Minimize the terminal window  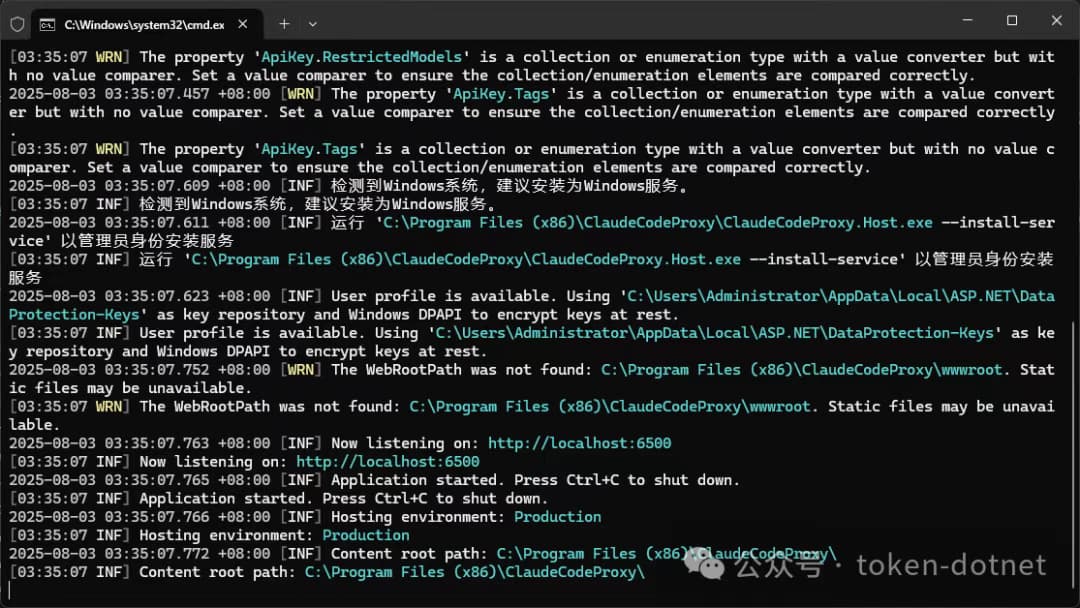[967, 21]
